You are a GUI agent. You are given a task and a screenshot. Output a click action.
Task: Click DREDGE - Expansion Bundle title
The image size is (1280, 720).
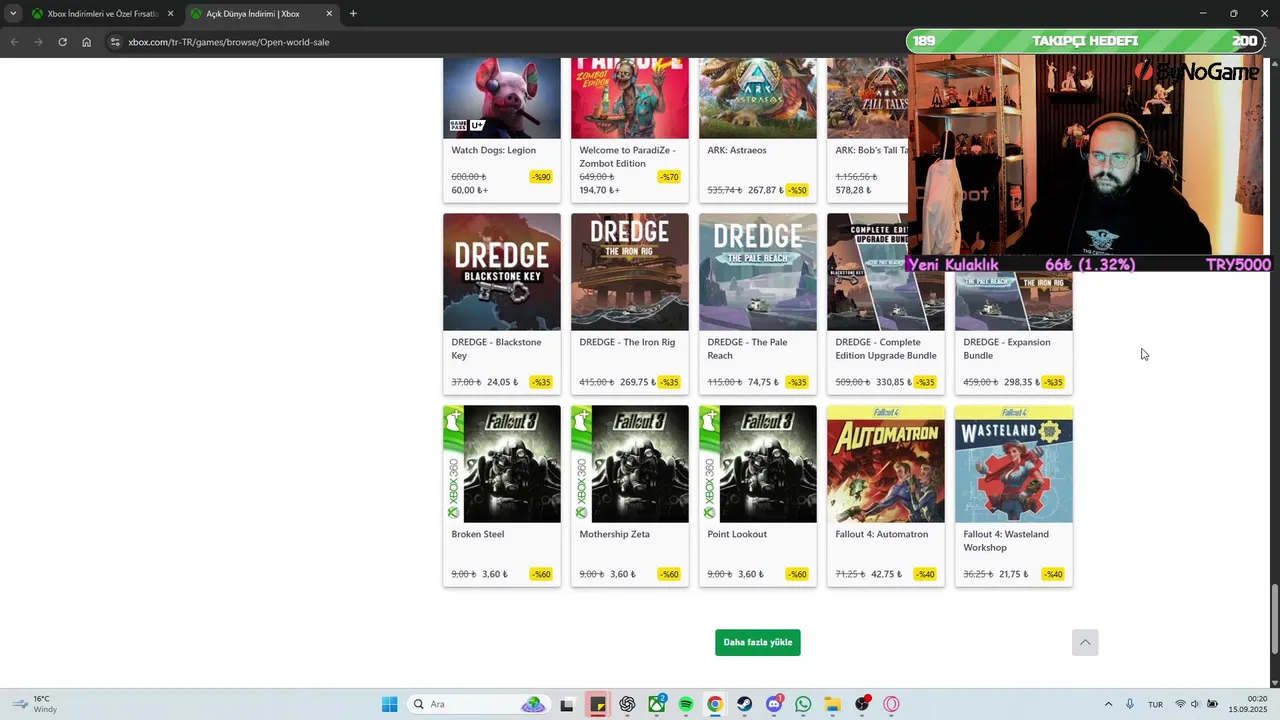pos(1007,349)
